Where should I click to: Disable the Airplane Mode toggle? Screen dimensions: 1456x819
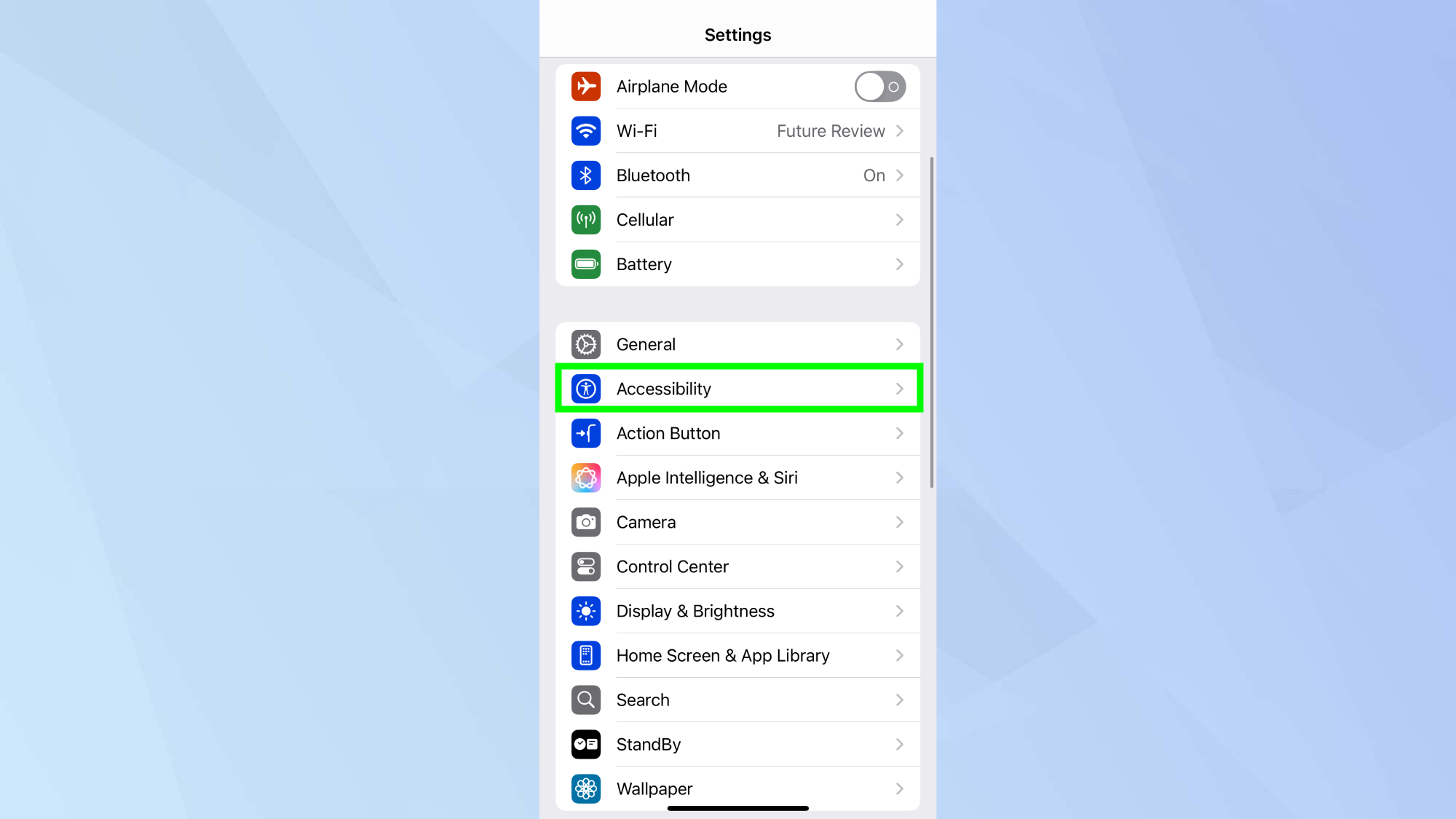pyautogui.click(x=879, y=86)
